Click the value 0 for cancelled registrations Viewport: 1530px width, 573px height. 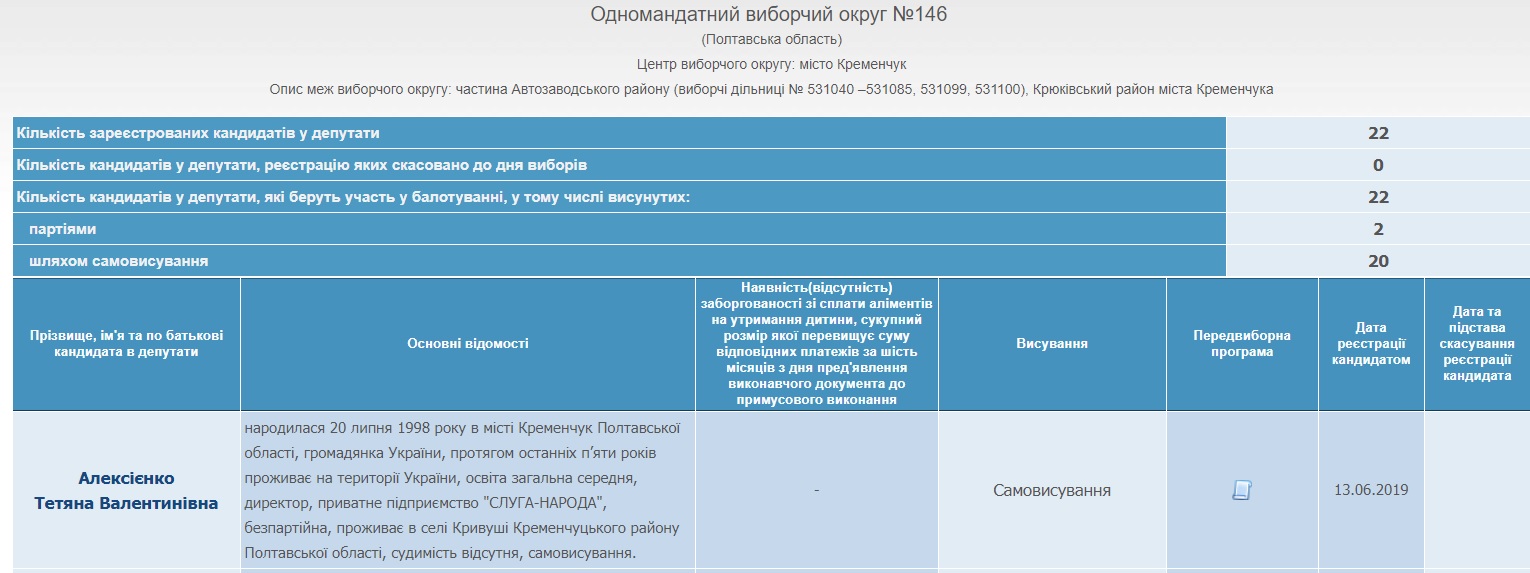tap(1378, 165)
